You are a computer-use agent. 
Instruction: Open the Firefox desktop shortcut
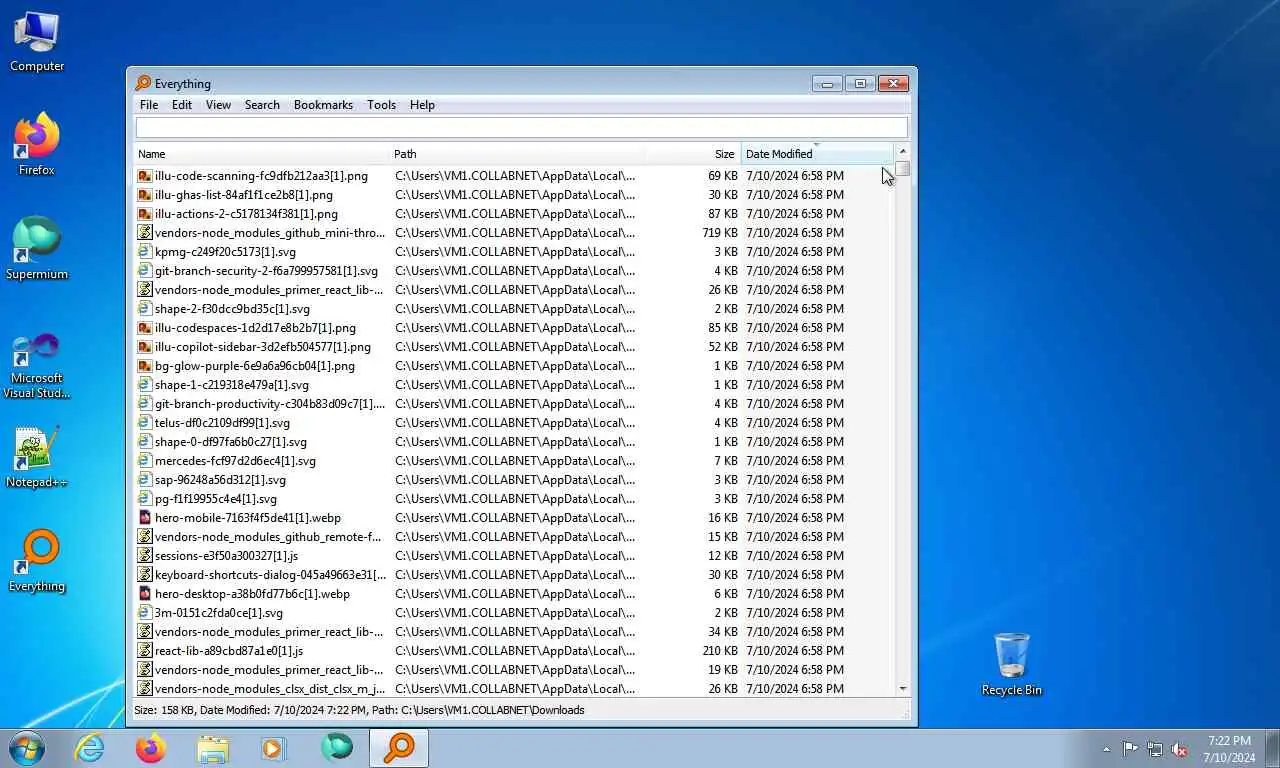[x=37, y=145]
